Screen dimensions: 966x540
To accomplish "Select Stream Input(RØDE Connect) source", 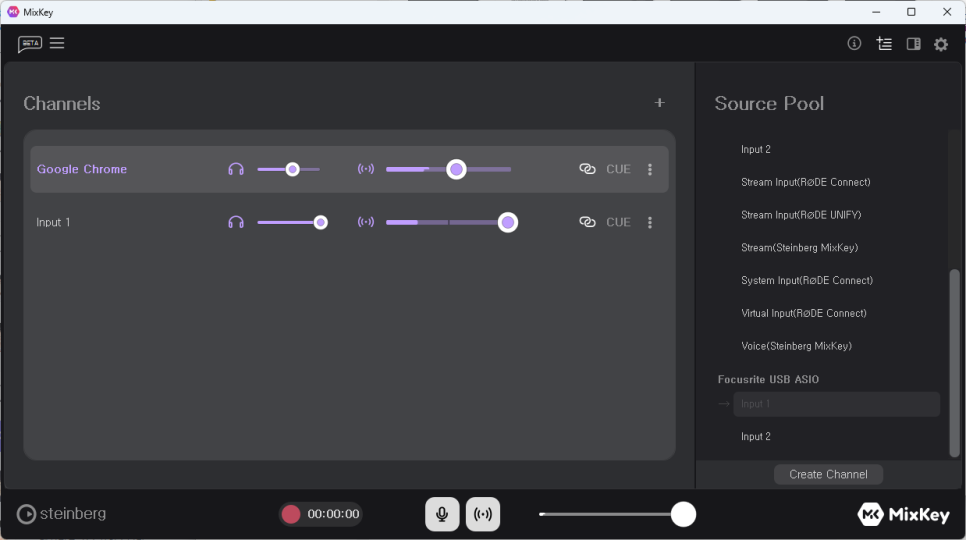I will coord(805,182).
